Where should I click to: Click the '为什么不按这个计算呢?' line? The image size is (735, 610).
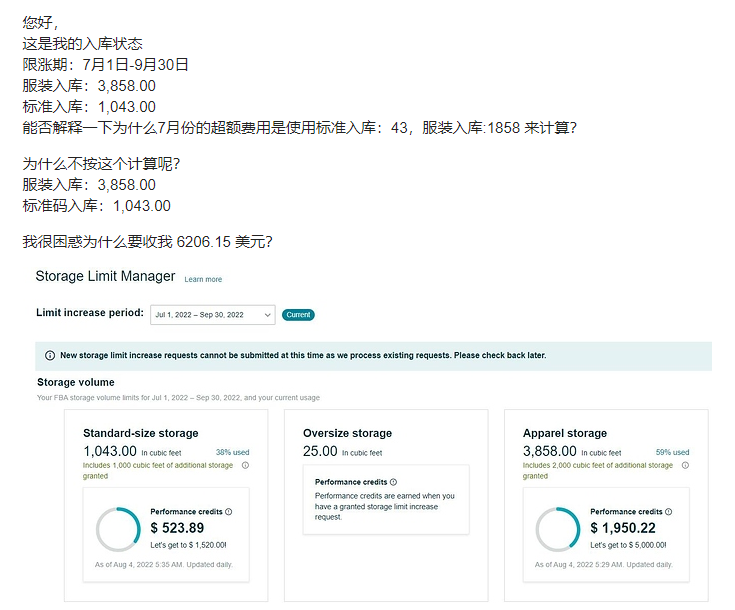point(101,164)
